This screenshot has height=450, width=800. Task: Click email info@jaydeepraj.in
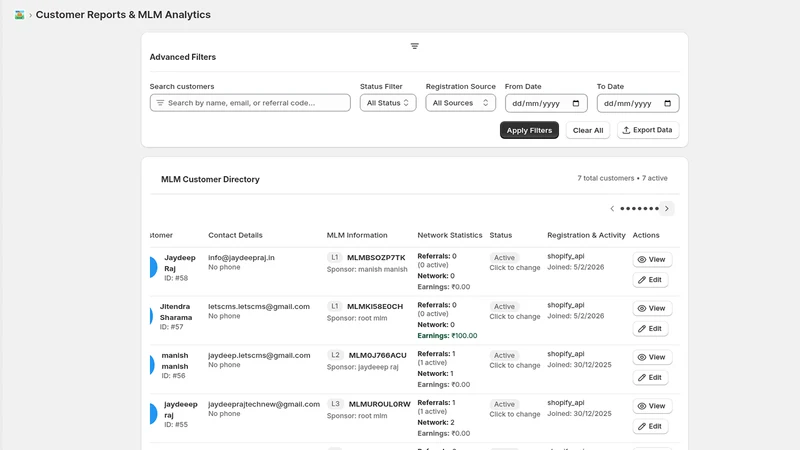(x=241, y=258)
